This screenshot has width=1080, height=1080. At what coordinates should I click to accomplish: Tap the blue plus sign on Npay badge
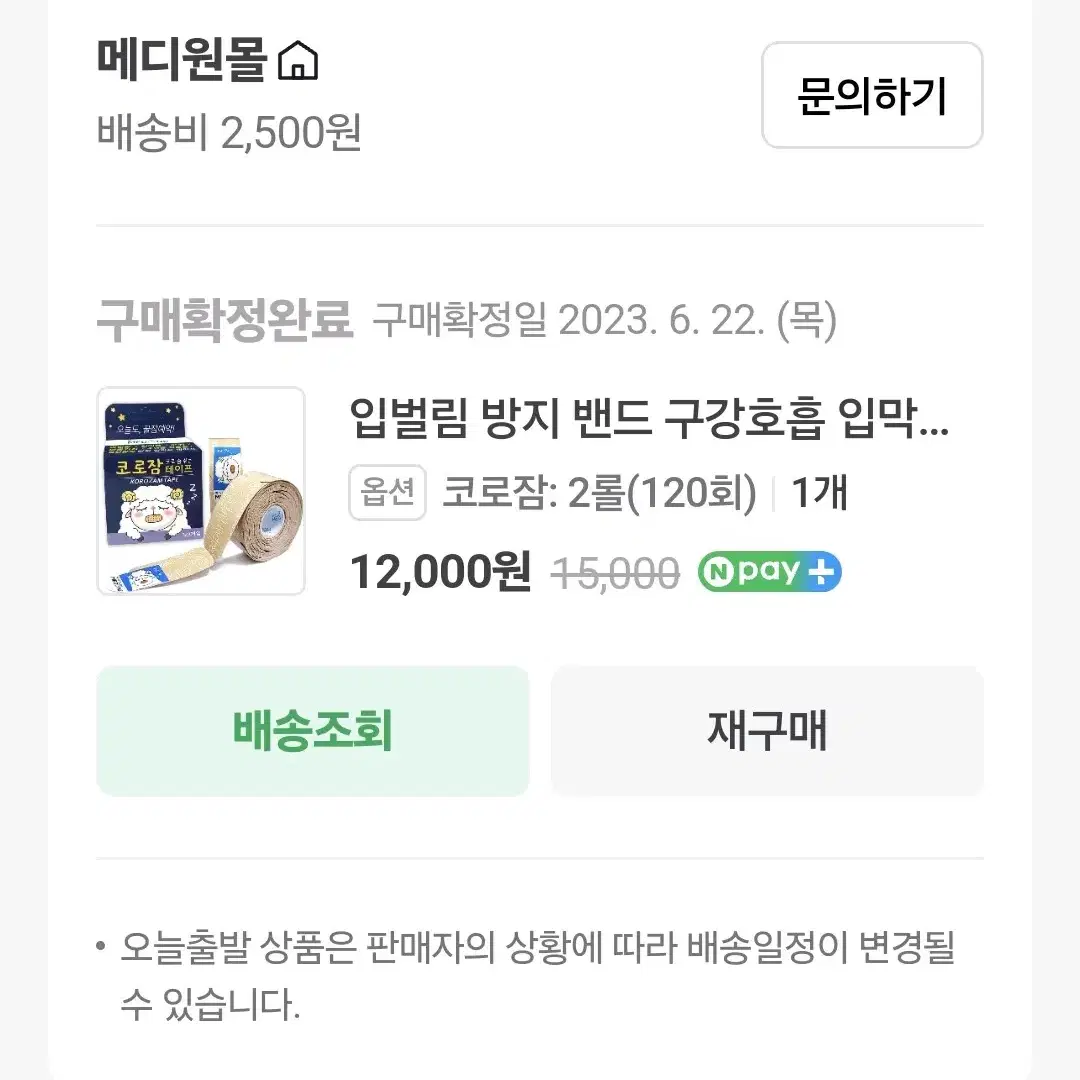click(820, 572)
